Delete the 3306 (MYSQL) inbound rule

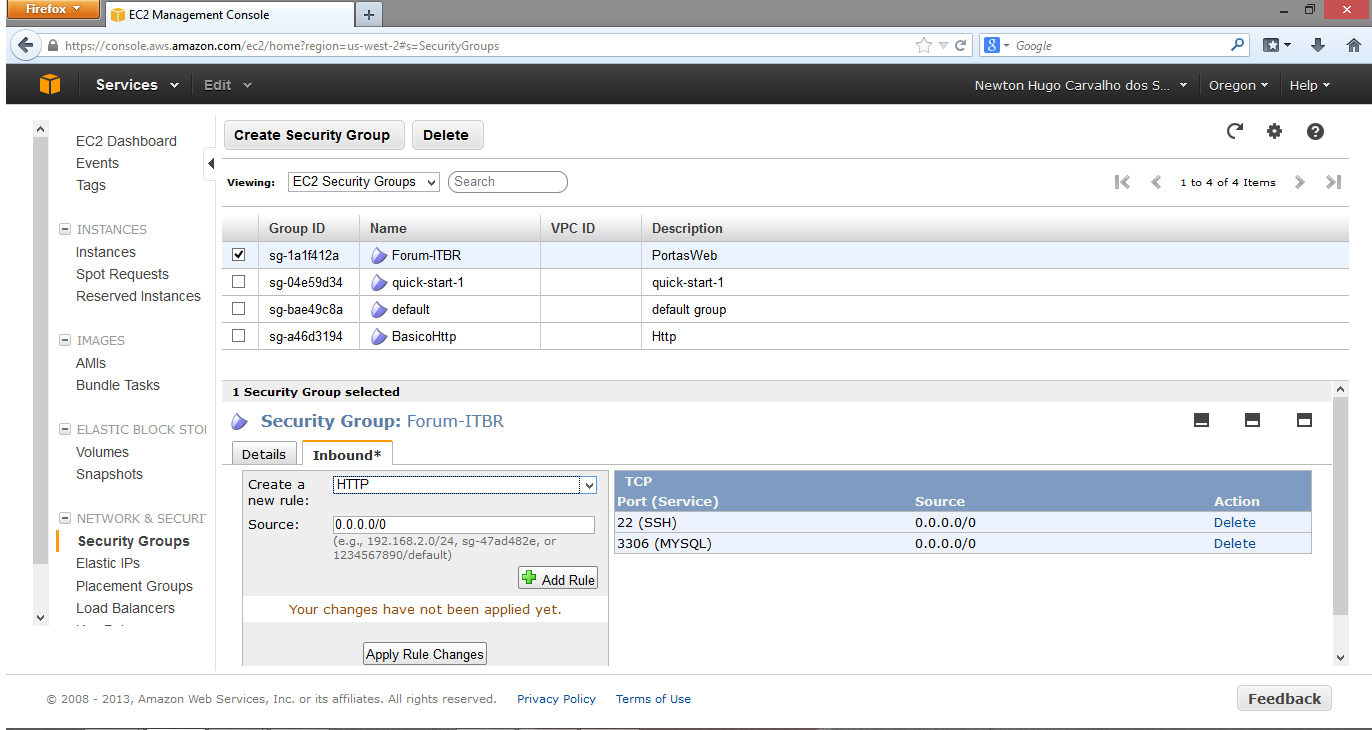pyautogui.click(x=1235, y=543)
